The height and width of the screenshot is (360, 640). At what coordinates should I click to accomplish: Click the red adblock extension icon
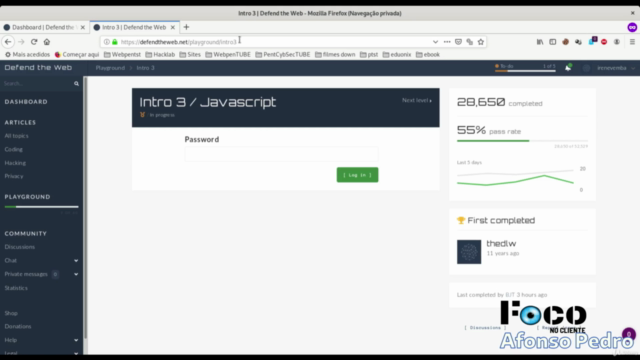604,42
